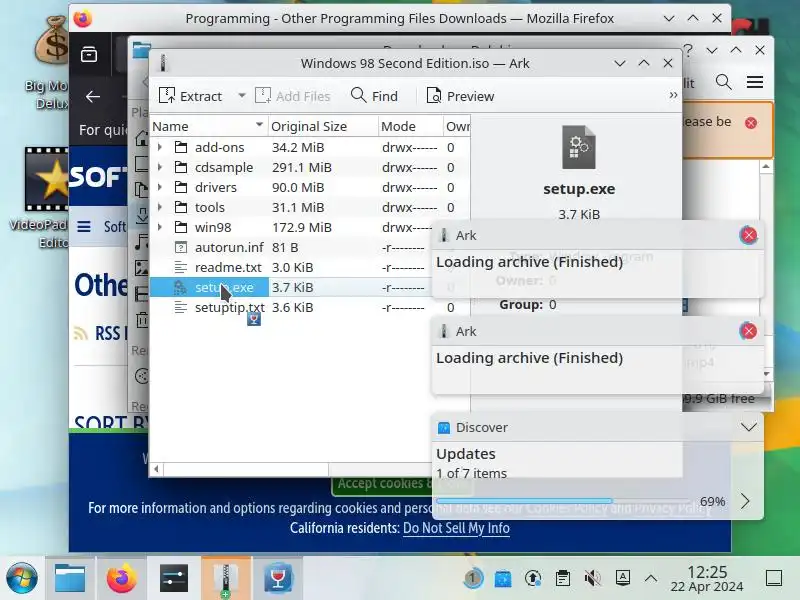Viewport: 800px width, 600px height.
Task: Show hidden tray icons arrow
Action: click(651, 579)
